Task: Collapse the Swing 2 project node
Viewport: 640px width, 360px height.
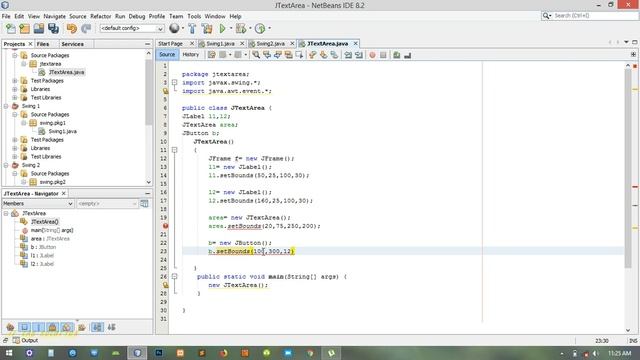Action: pyautogui.click(x=6, y=165)
